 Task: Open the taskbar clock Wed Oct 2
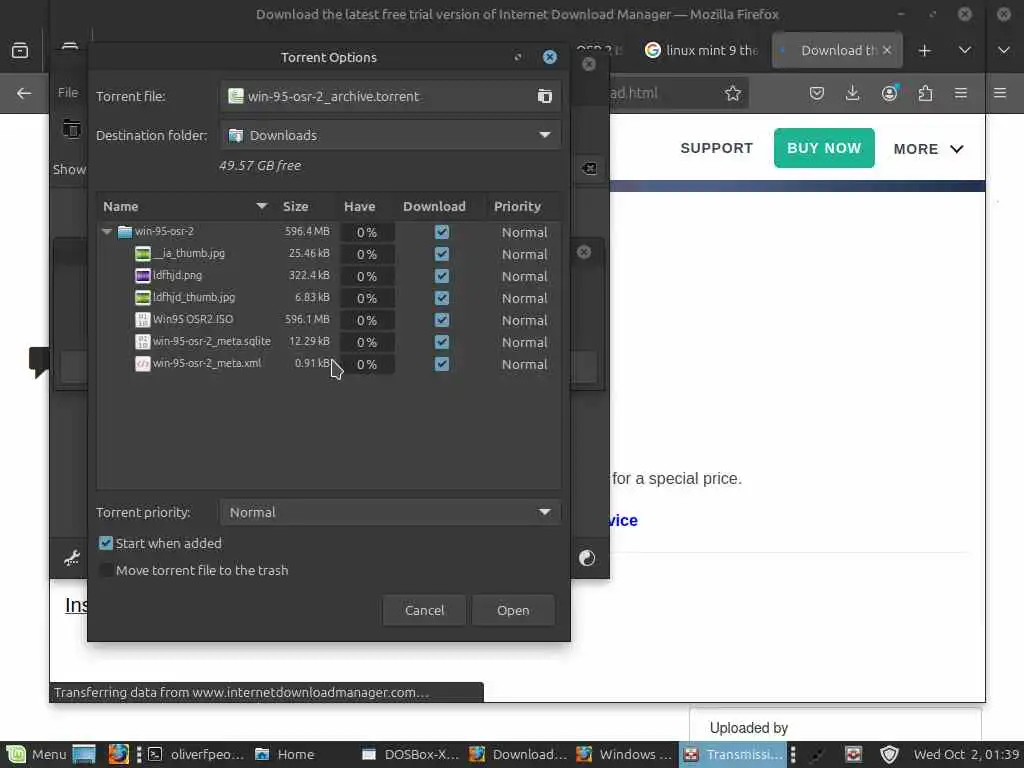[x=967, y=754]
